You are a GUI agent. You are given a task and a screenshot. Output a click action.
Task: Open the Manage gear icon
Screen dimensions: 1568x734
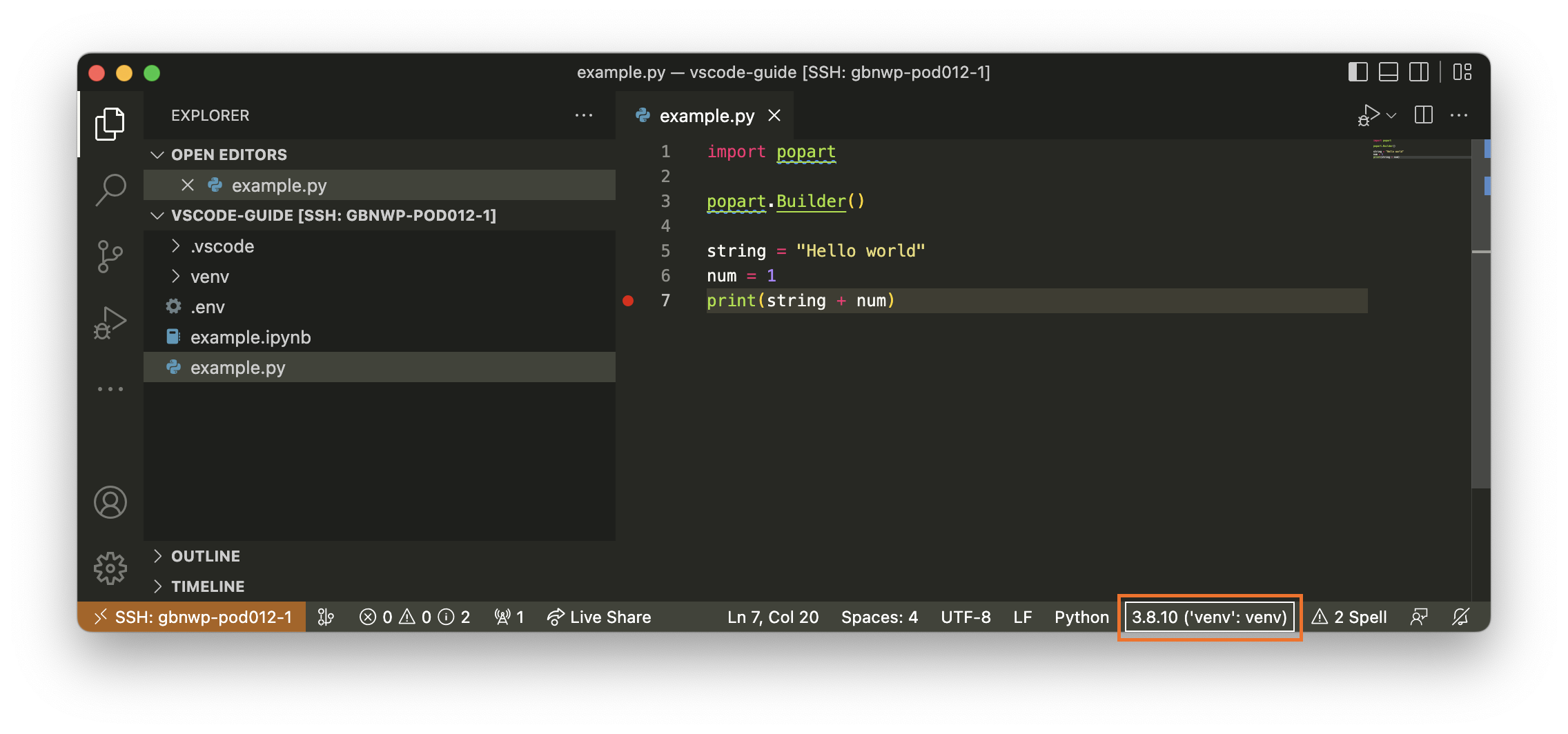[110, 568]
